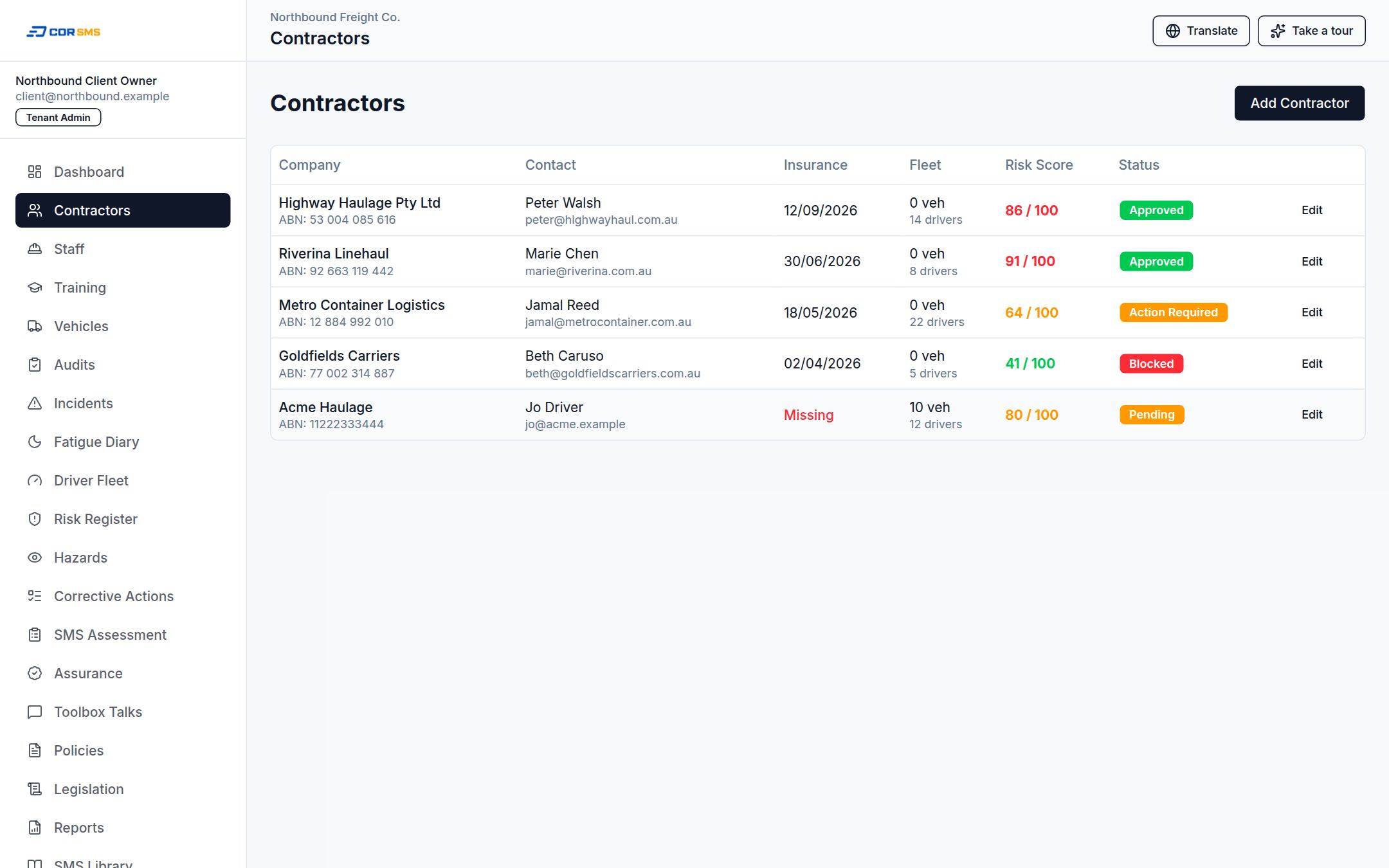Edit the Acme Haulage contractor
Image resolution: width=1389 pixels, height=868 pixels.
point(1312,415)
